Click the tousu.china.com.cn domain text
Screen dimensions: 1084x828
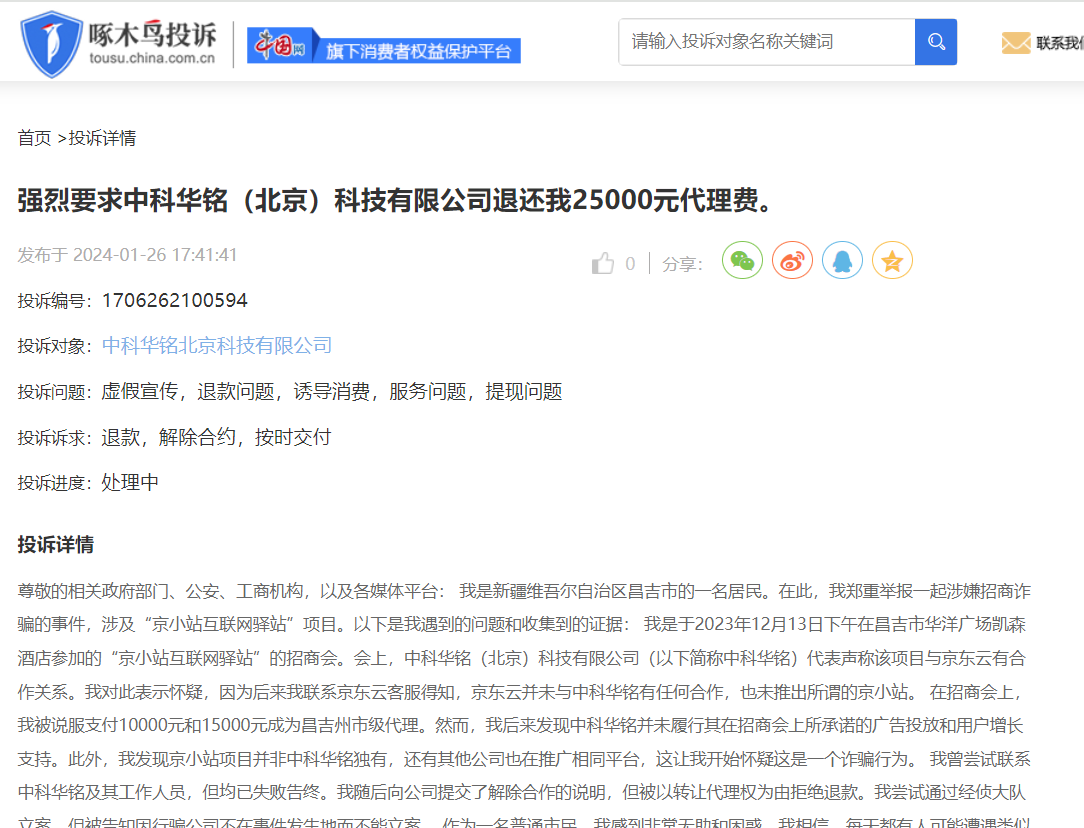(152, 59)
